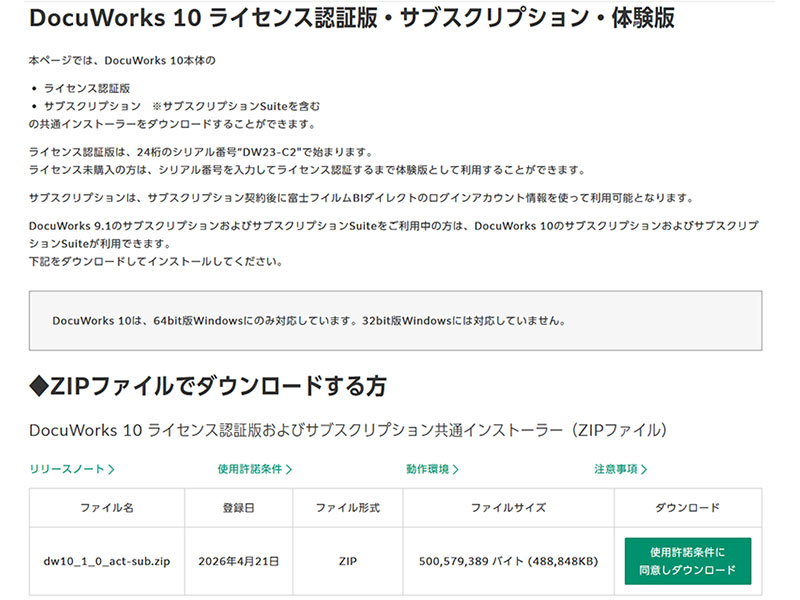800x600 pixels.
Task: Click the ファイルサイズ column header
Action: point(508,508)
